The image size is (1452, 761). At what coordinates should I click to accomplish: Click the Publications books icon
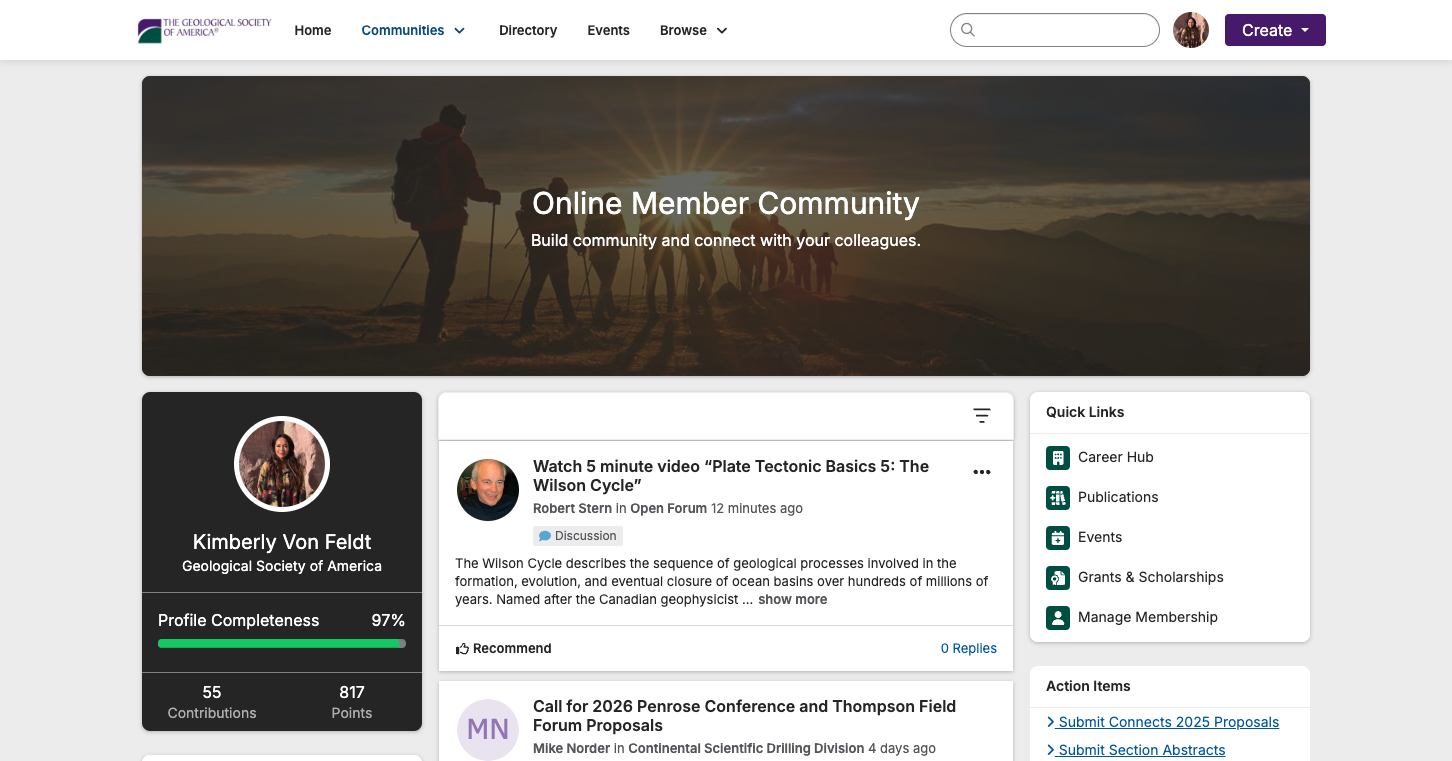pyautogui.click(x=1058, y=497)
